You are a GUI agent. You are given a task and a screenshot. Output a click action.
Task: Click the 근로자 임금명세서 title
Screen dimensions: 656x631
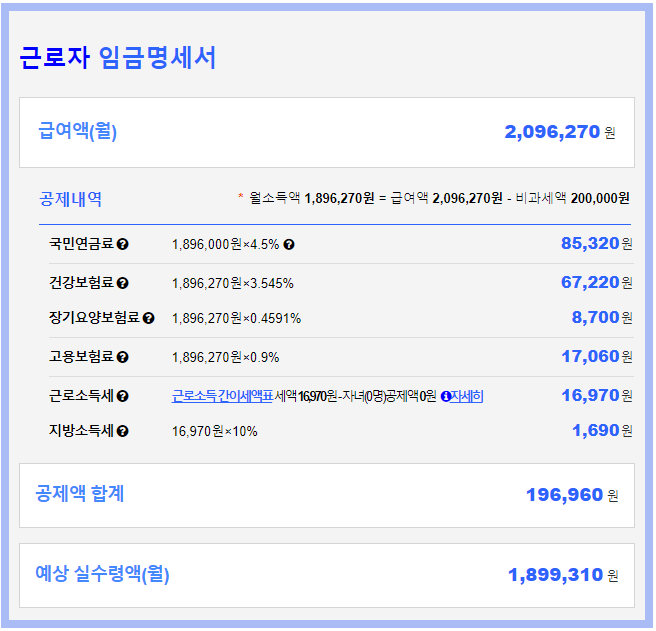click(x=118, y=57)
